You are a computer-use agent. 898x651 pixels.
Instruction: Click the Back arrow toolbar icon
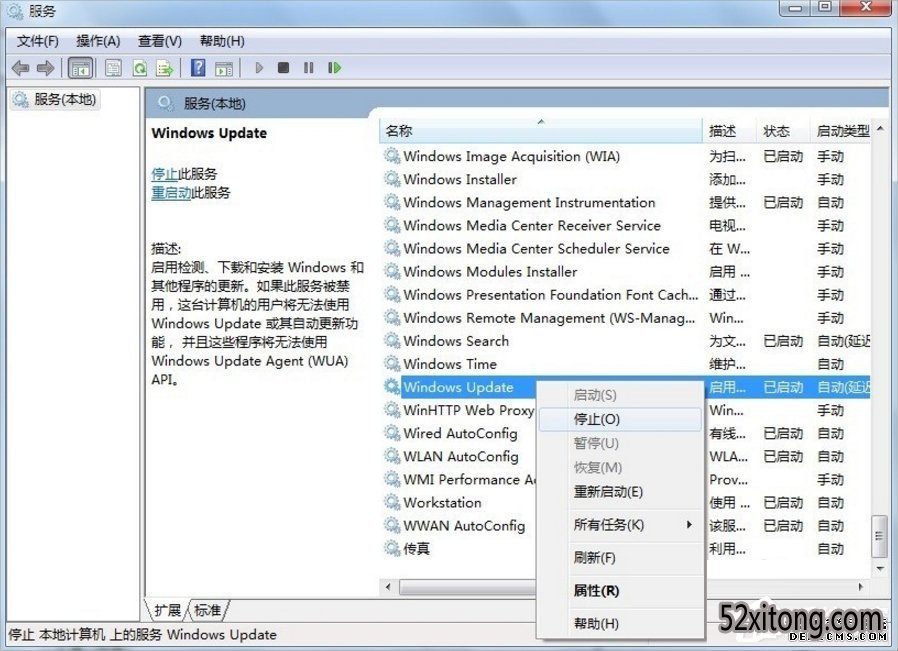21,68
